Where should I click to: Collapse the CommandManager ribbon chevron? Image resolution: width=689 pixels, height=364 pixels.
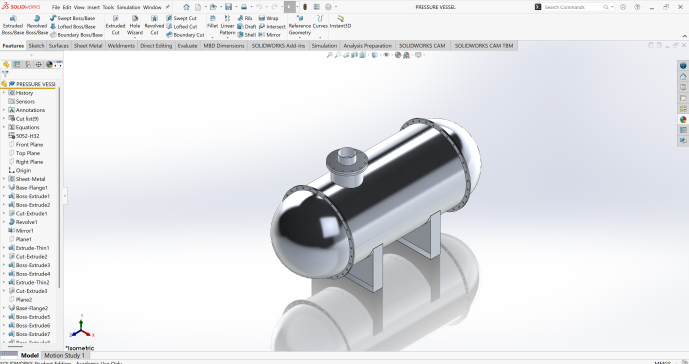click(684, 36)
